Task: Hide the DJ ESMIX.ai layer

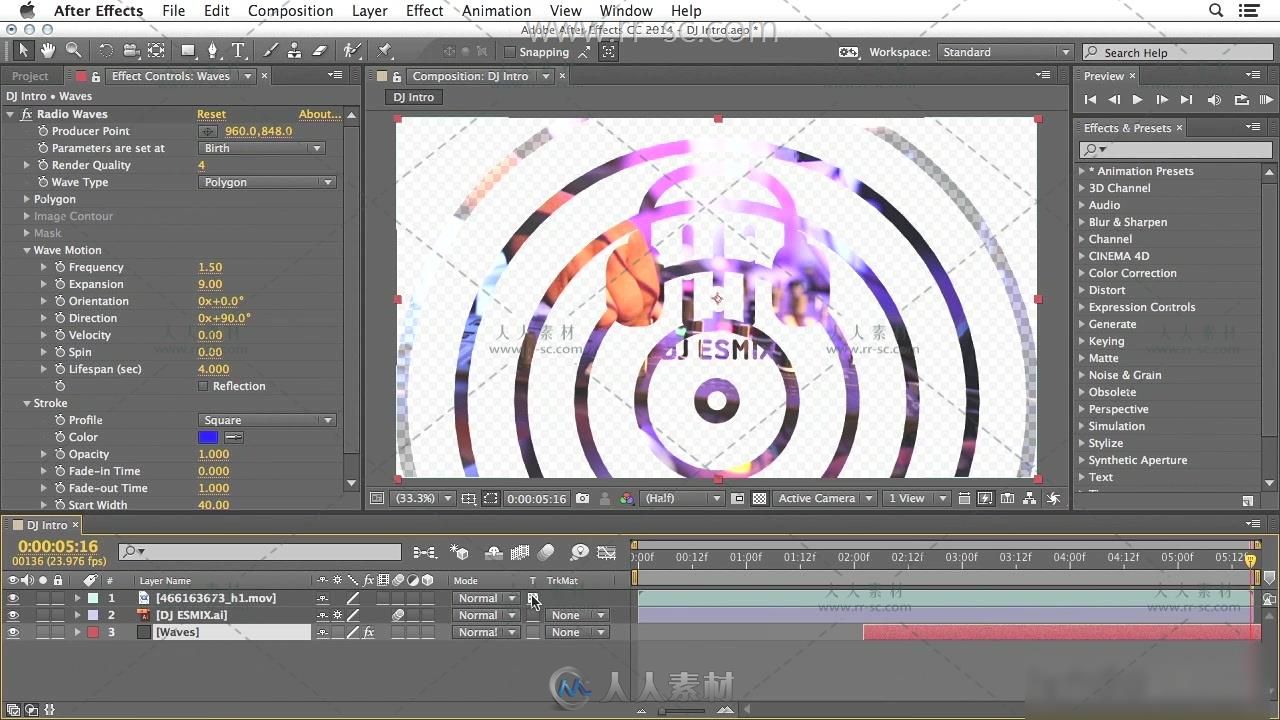Action: click(13, 615)
